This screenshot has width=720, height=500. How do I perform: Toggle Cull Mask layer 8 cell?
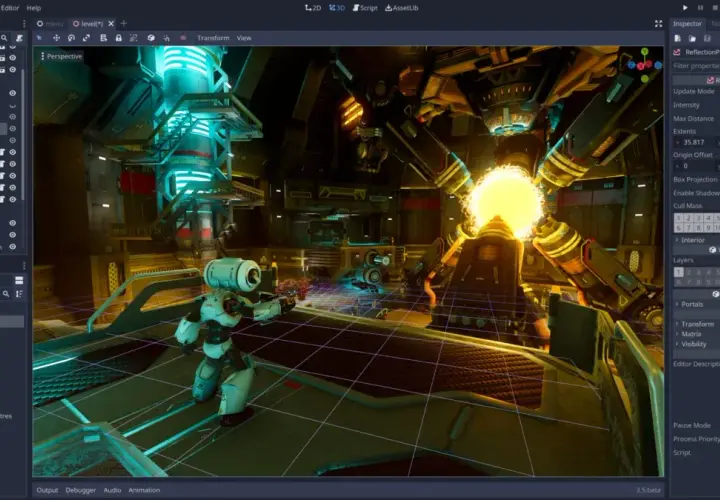(698, 227)
